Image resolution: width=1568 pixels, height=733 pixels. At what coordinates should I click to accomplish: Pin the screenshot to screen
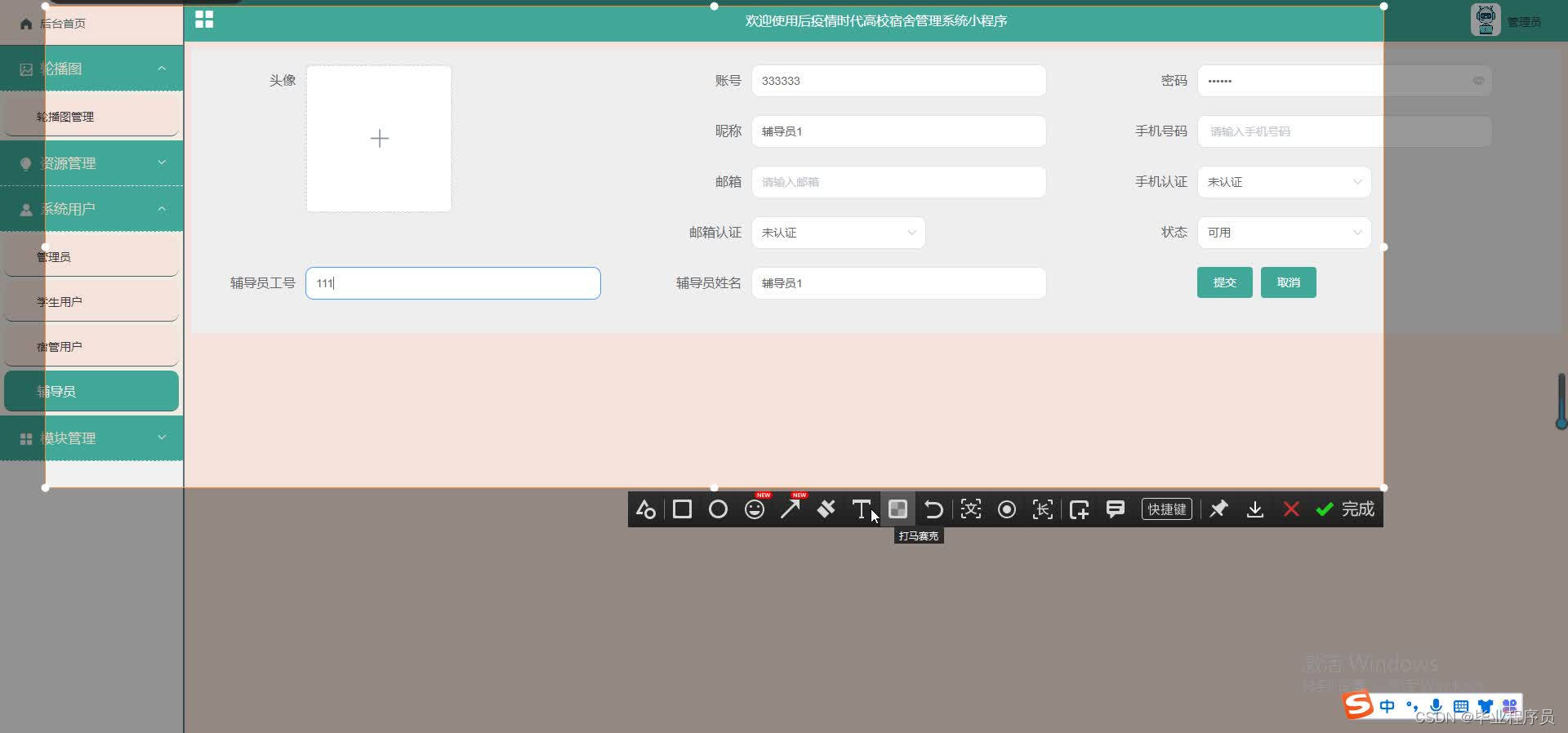[x=1218, y=509]
